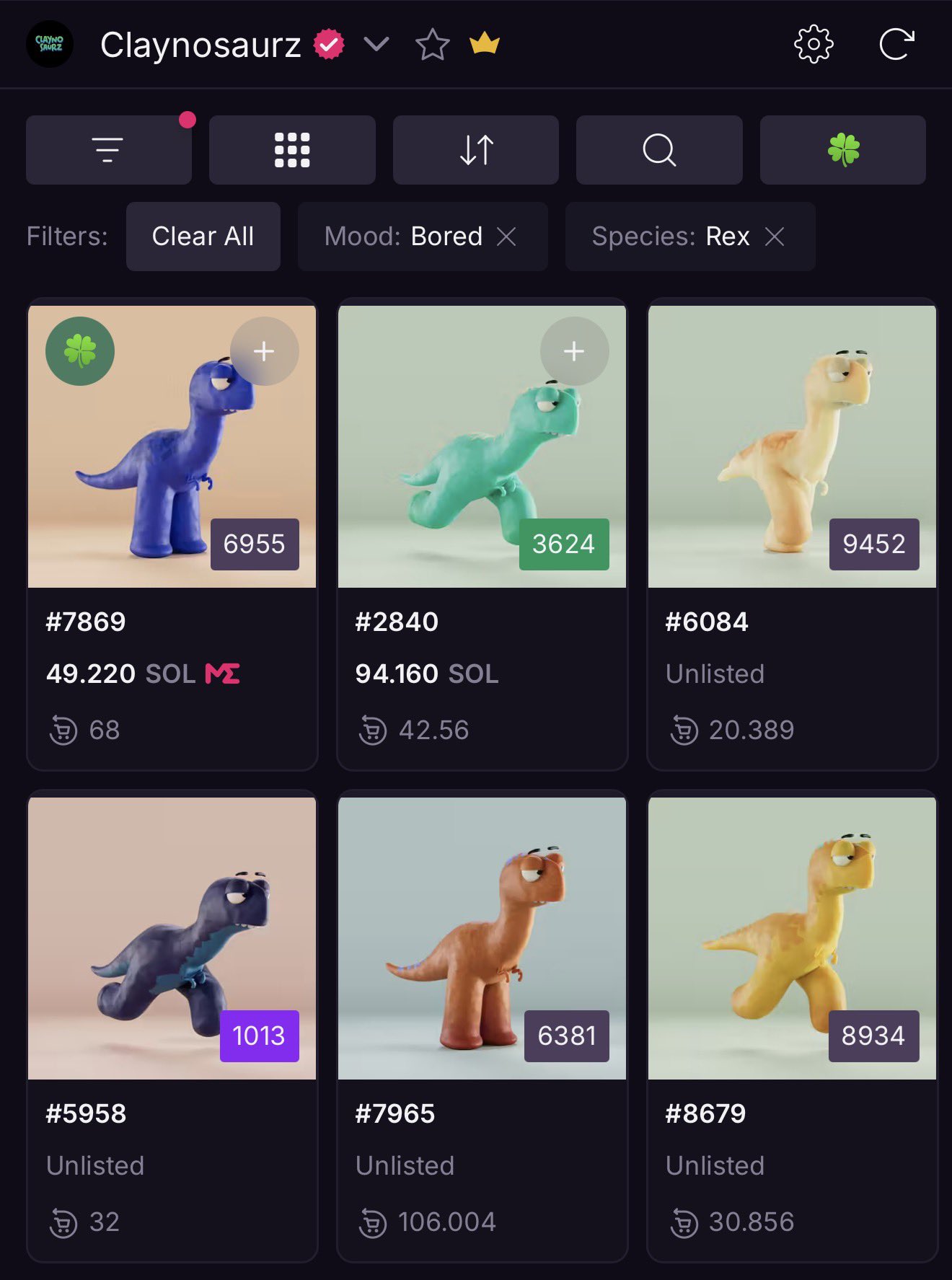The image size is (952, 1280).
Task: Expand the Claynosaurz collection dropdown
Action: (x=376, y=45)
